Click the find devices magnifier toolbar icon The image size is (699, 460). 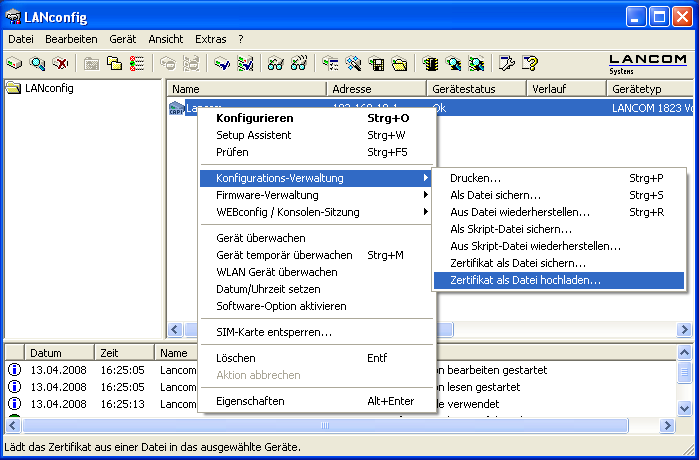[37, 63]
